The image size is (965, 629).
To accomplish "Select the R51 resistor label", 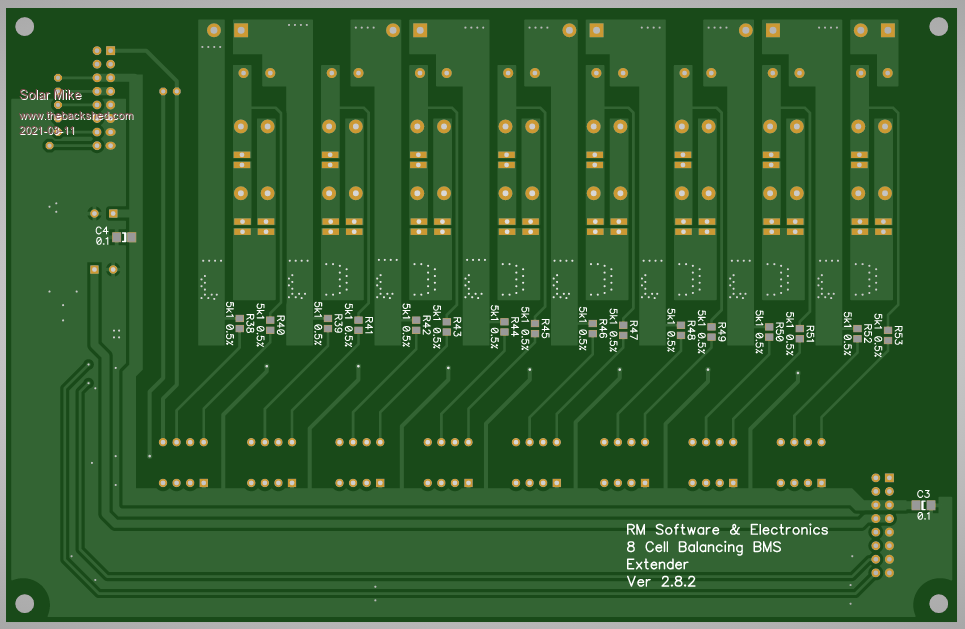I will pyautogui.click(x=810, y=334).
